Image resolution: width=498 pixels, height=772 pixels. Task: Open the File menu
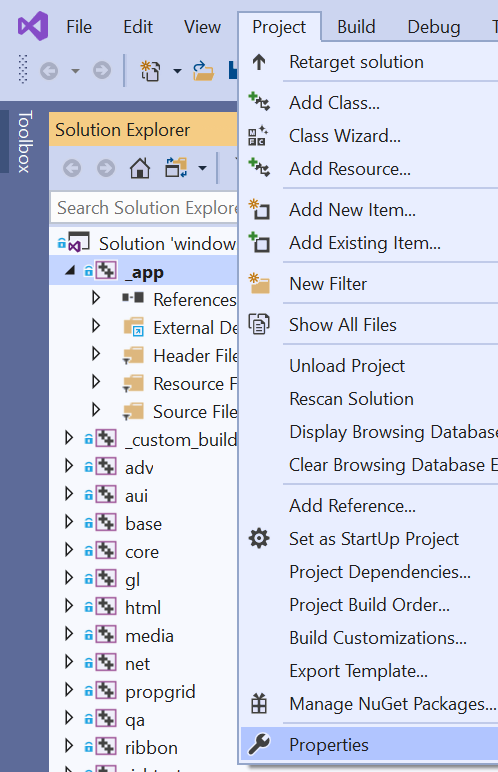[79, 27]
